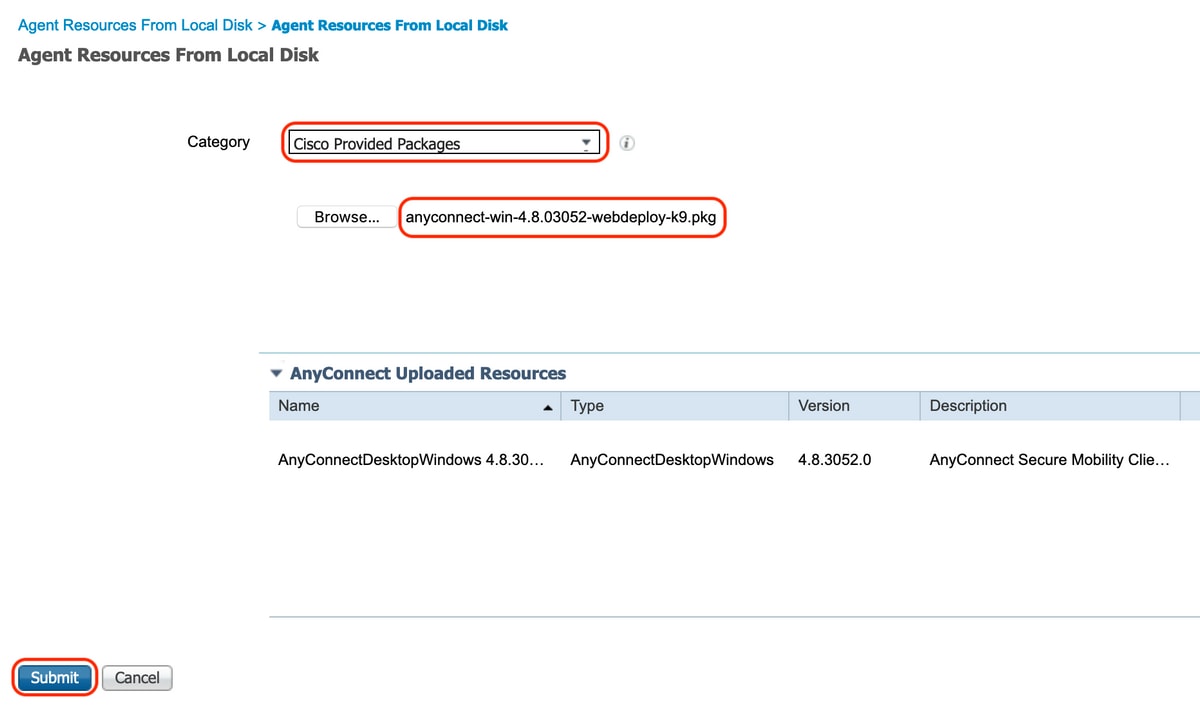The width and height of the screenshot is (1200, 707).
Task: Click the bold Agent Resources breadcrumb link
Action: [390, 25]
